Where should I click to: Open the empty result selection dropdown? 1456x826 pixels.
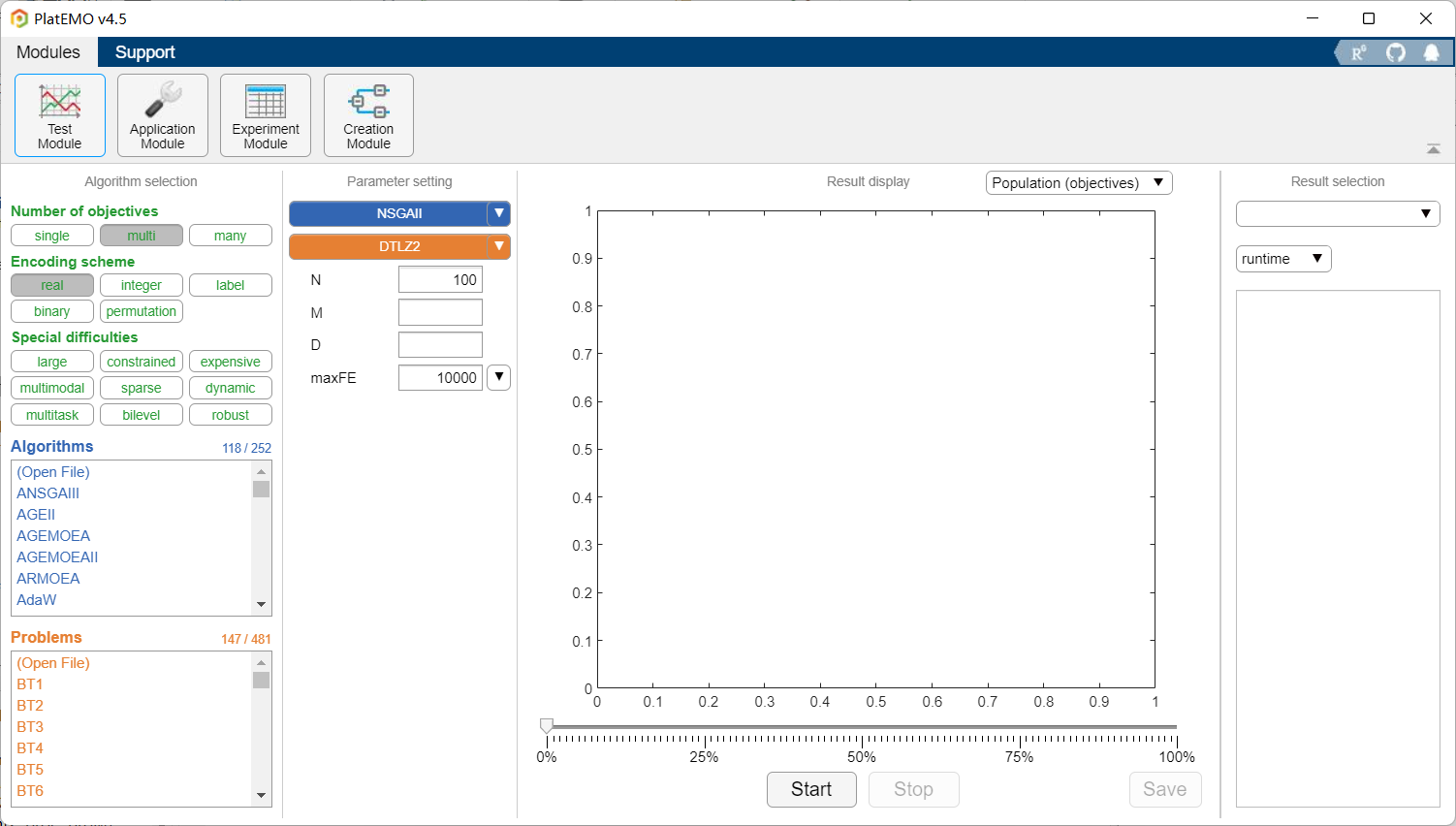[1338, 213]
